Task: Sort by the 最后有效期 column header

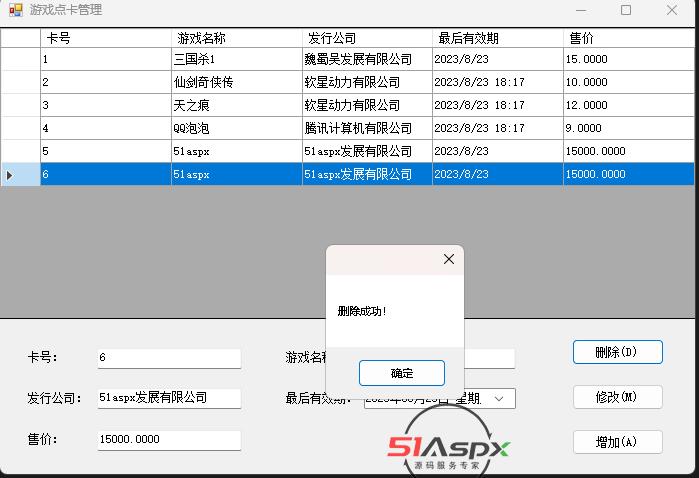Action: click(498, 38)
